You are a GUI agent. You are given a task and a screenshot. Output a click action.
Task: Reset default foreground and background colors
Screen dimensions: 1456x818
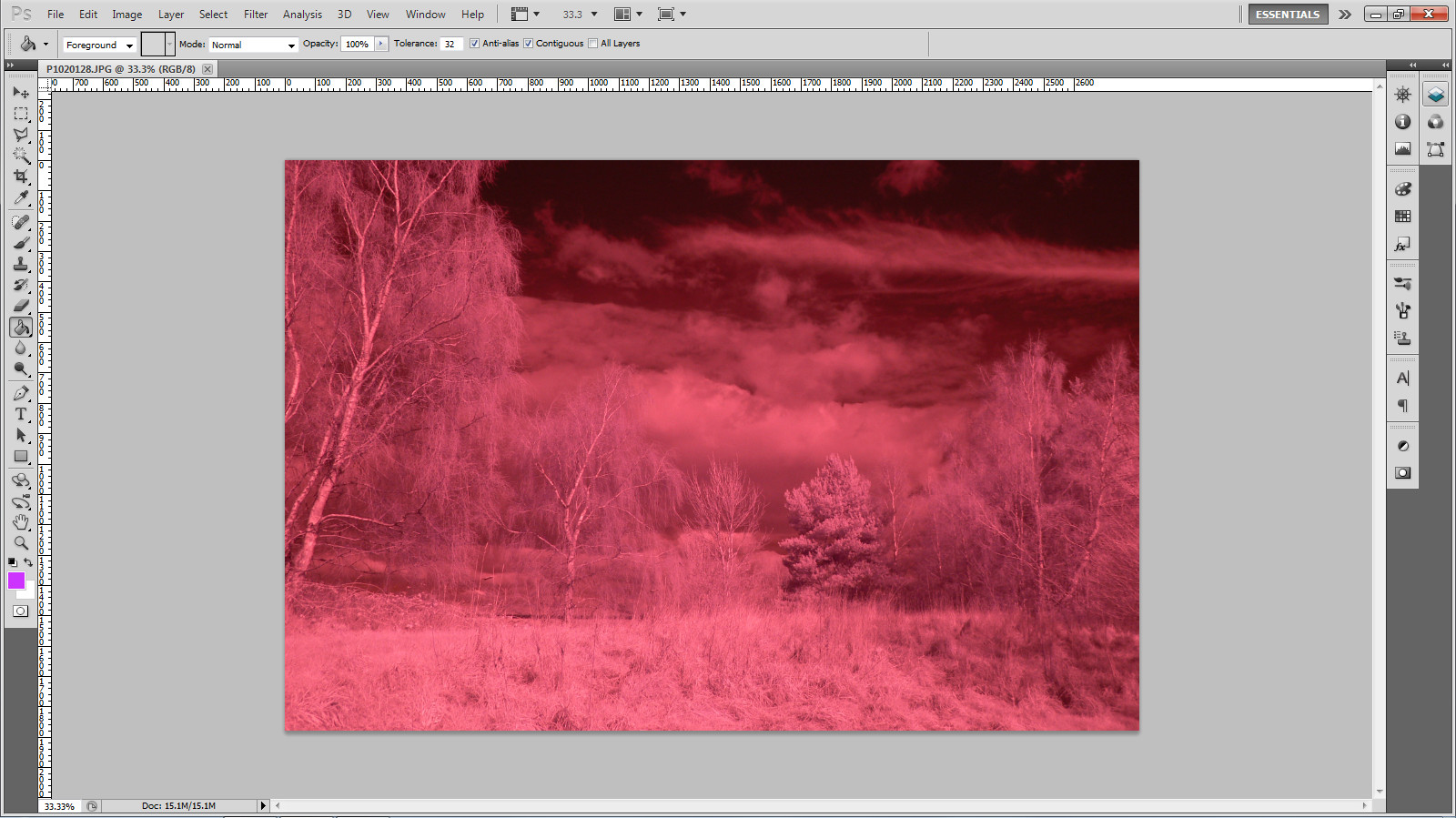click(x=13, y=562)
